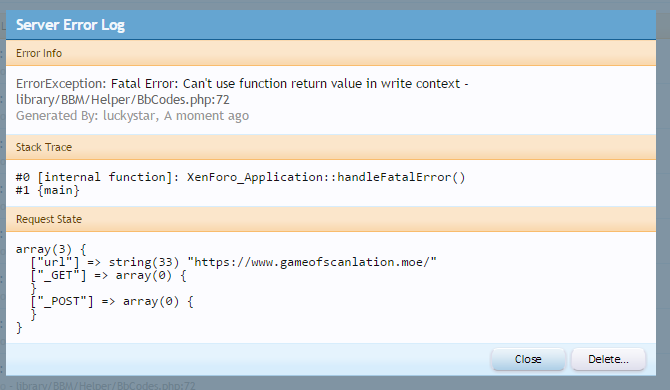Click the luckystar username in Generated By line
670x390 pixels.
(130, 116)
